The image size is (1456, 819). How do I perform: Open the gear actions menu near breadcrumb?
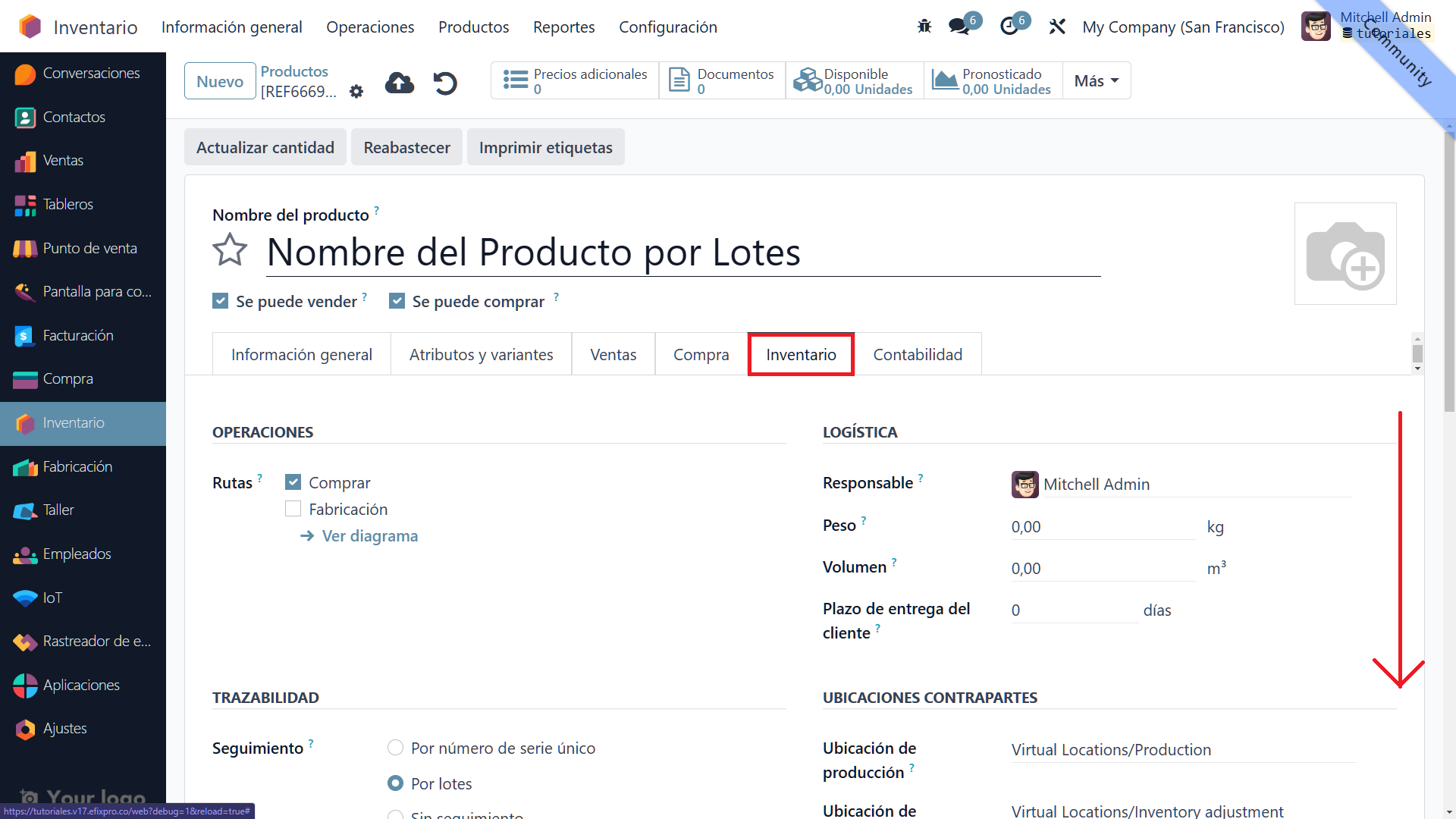coord(356,92)
